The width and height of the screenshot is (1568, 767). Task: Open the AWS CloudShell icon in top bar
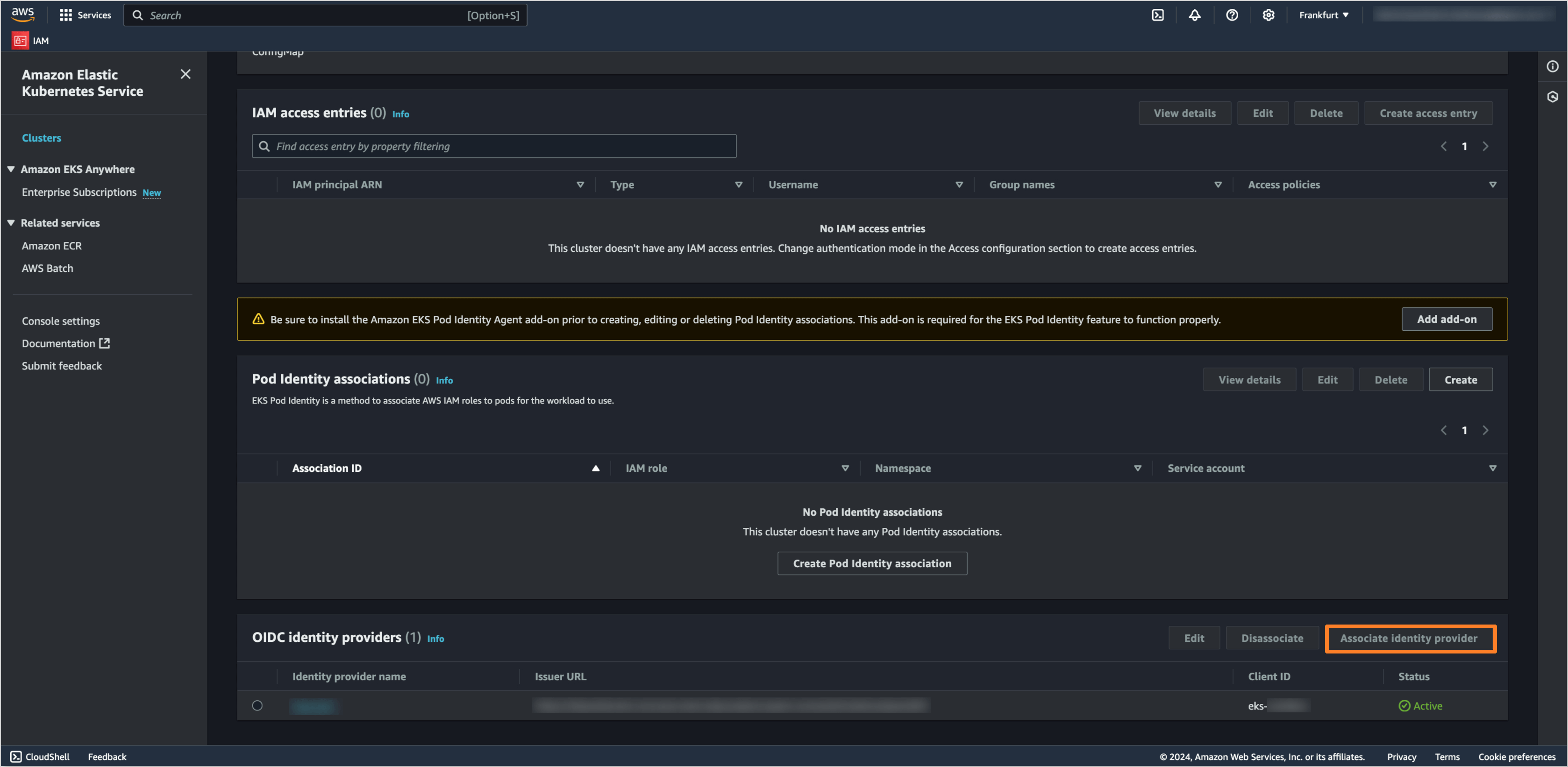[1157, 15]
